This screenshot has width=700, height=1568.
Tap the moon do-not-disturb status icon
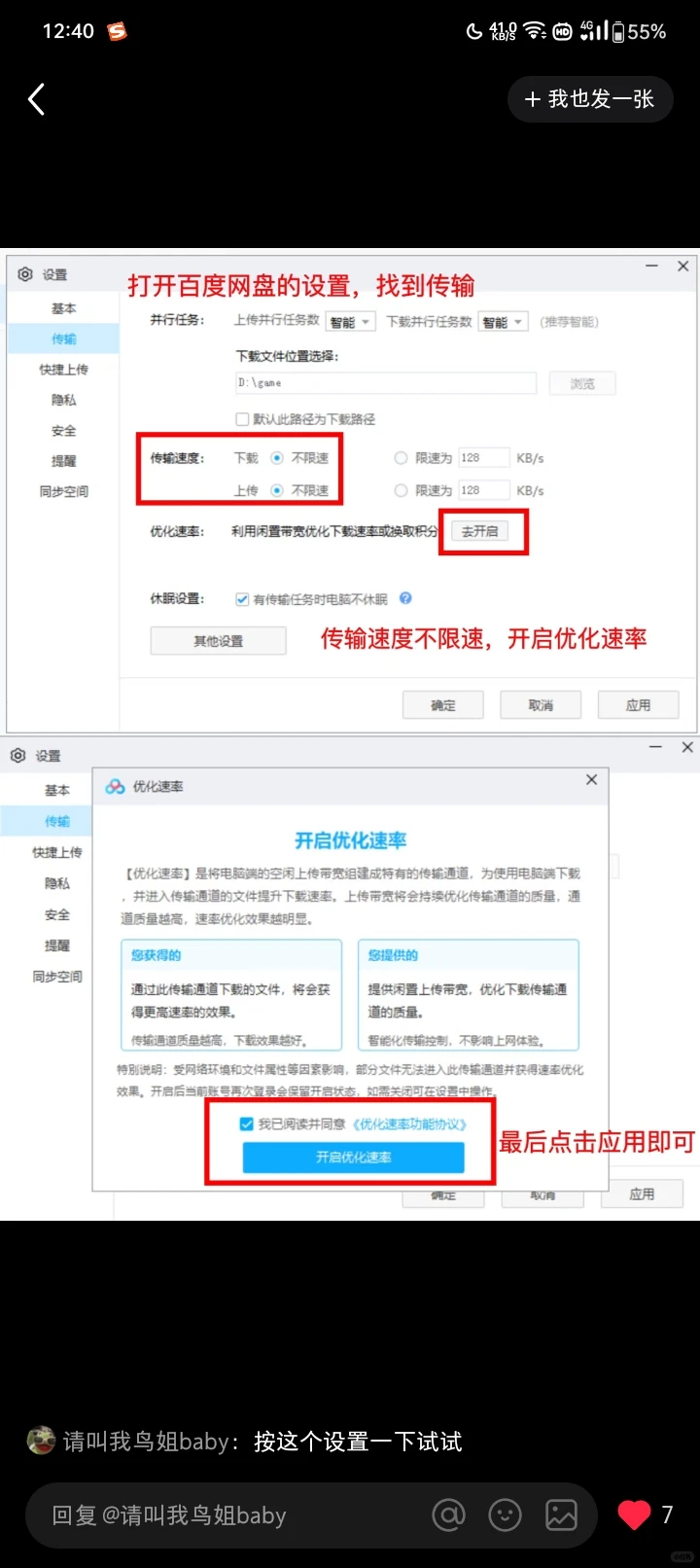473,31
